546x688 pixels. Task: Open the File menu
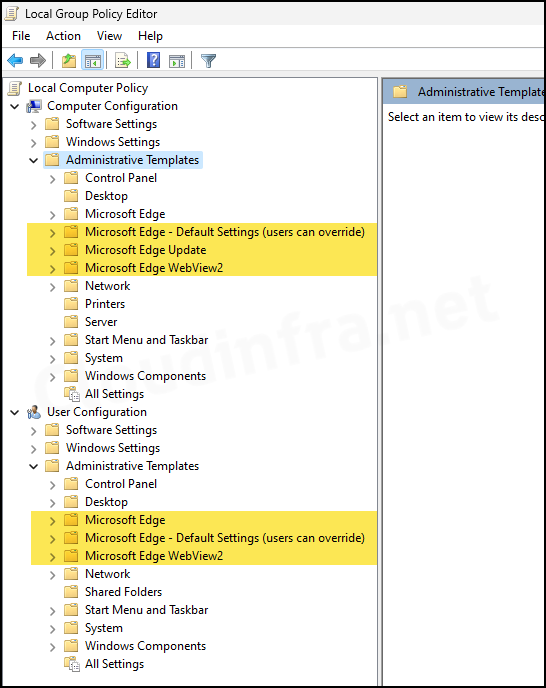coord(22,36)
